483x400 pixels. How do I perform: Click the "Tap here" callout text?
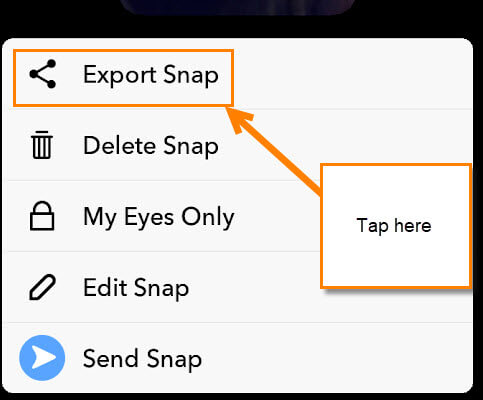point(394,226)
